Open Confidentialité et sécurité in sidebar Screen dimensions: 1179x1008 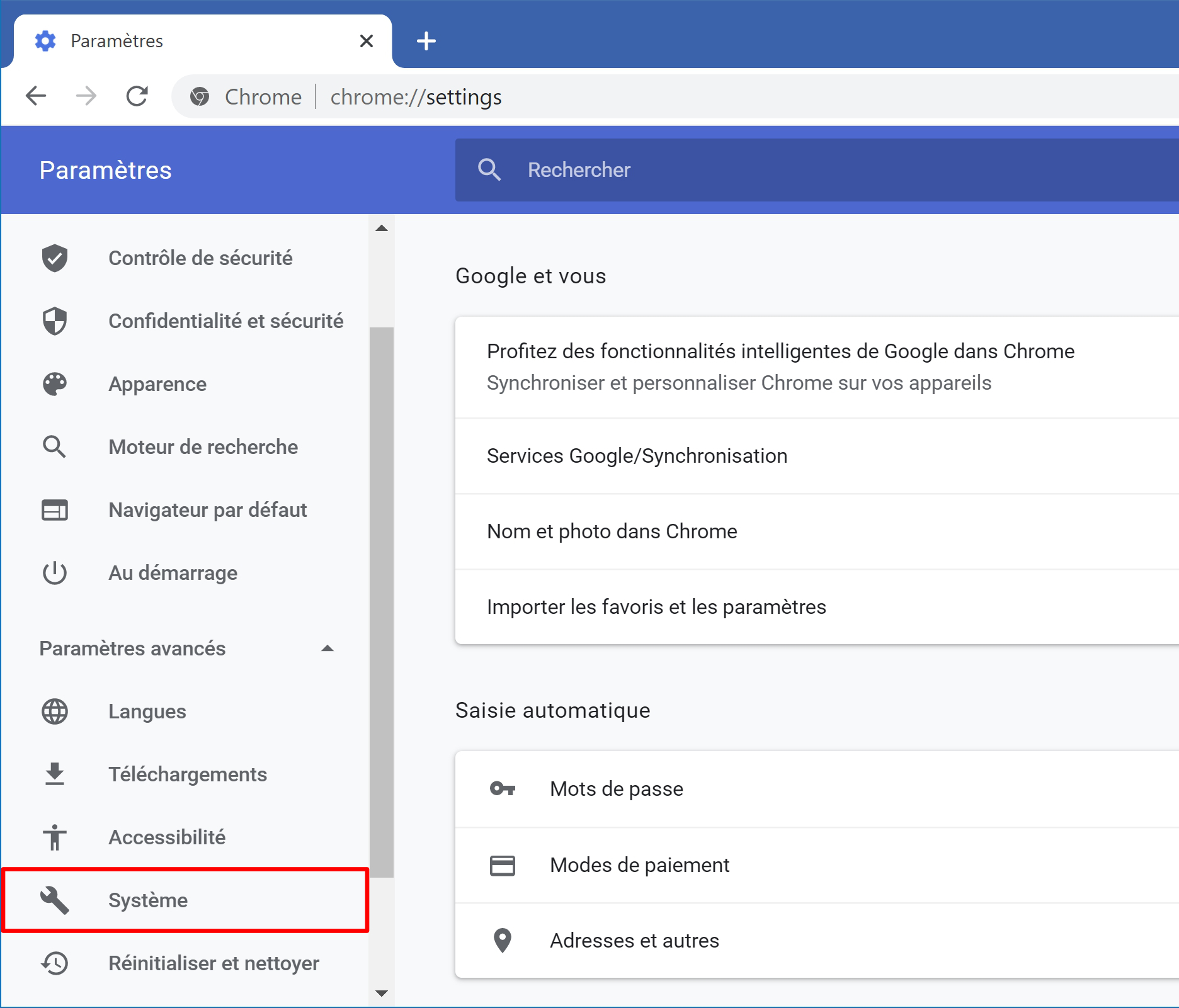click(185, 321)
